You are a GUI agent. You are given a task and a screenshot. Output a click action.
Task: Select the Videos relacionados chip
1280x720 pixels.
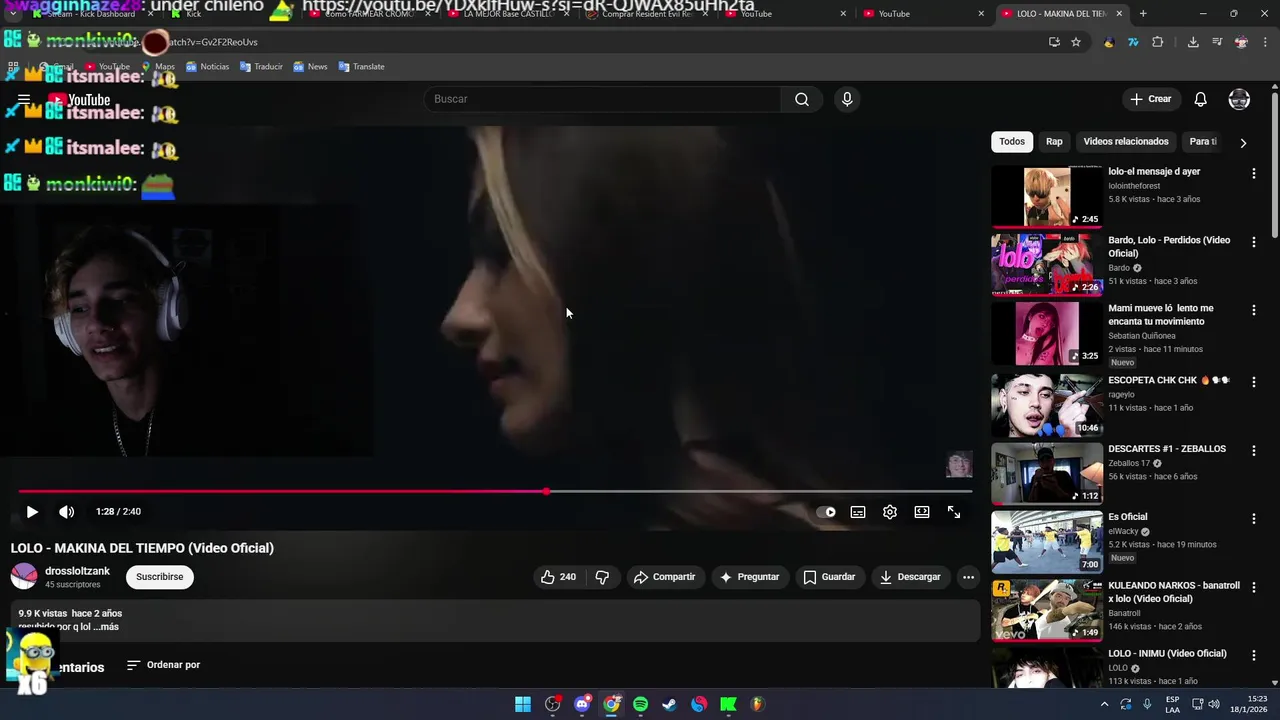click(1126, 142)
